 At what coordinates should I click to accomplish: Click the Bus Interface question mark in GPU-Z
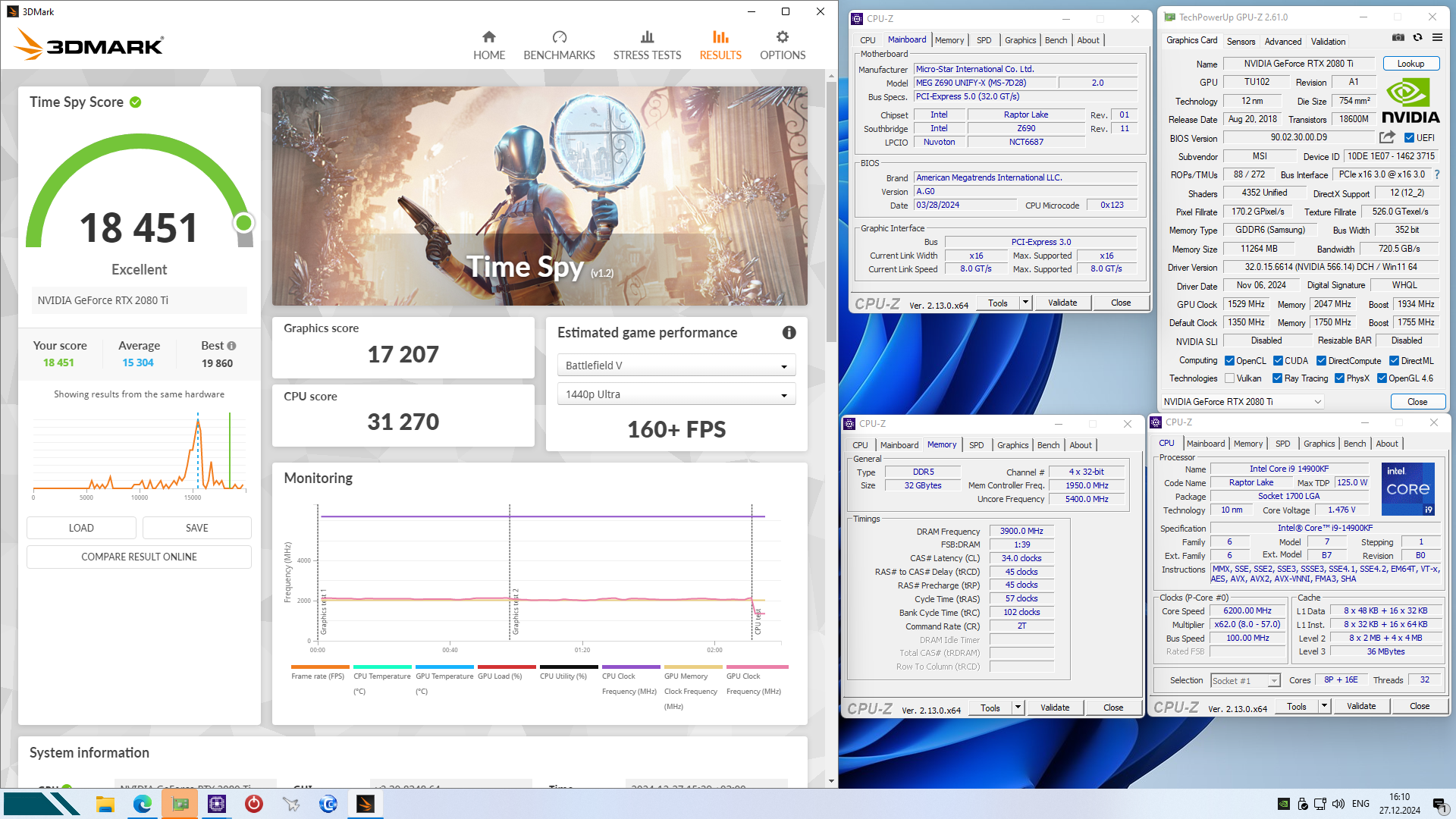(1437, 174)
